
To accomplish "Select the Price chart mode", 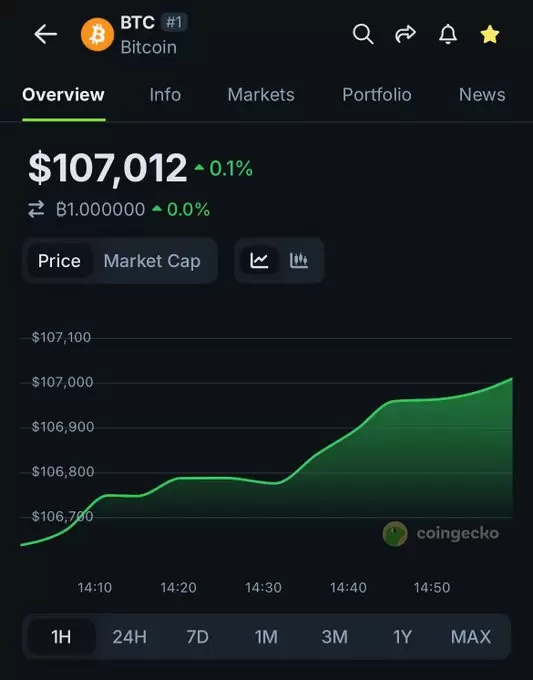I will coord(59,261).
